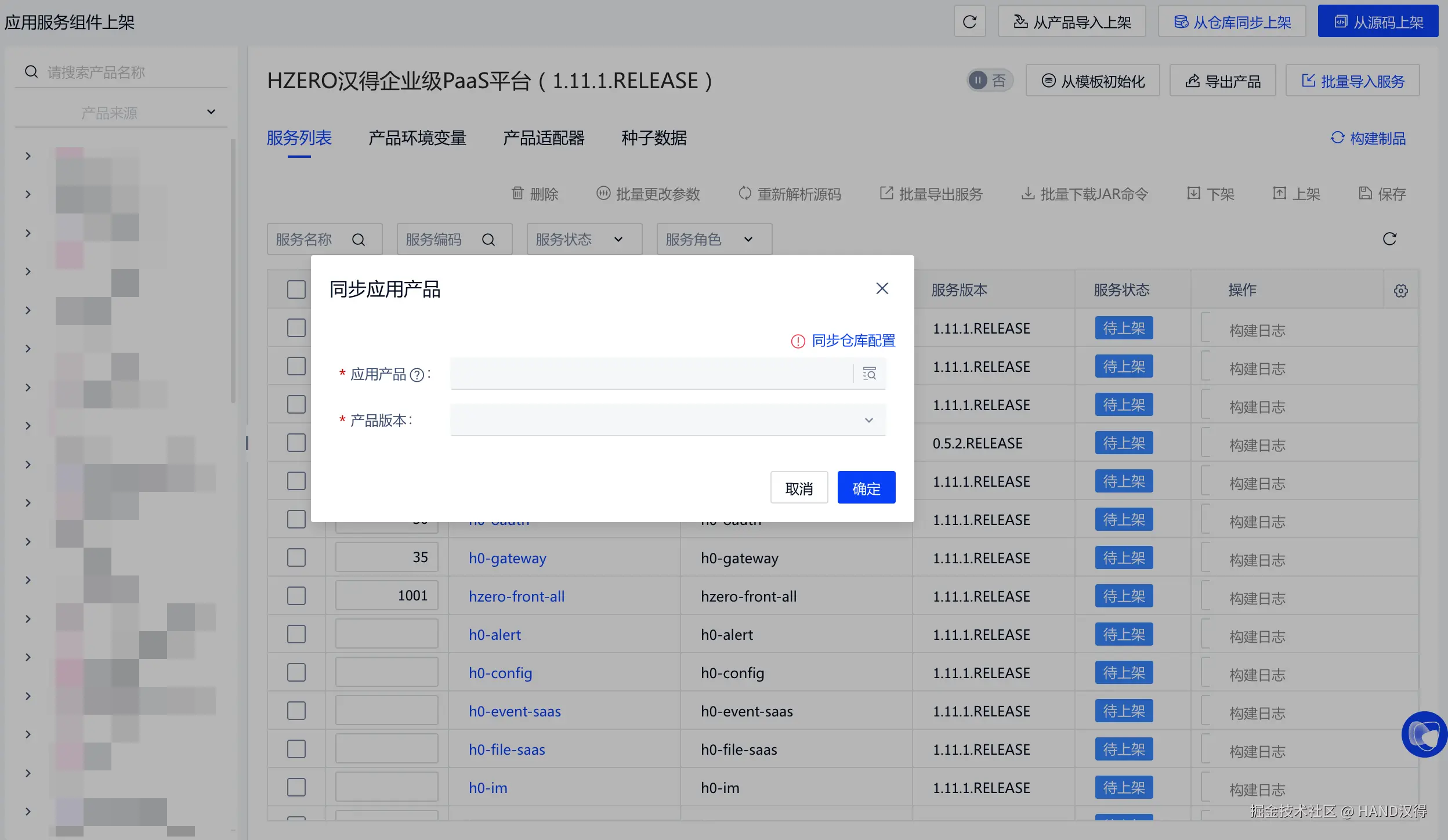Click the 确定 button in dialog

tap(866, 488)
